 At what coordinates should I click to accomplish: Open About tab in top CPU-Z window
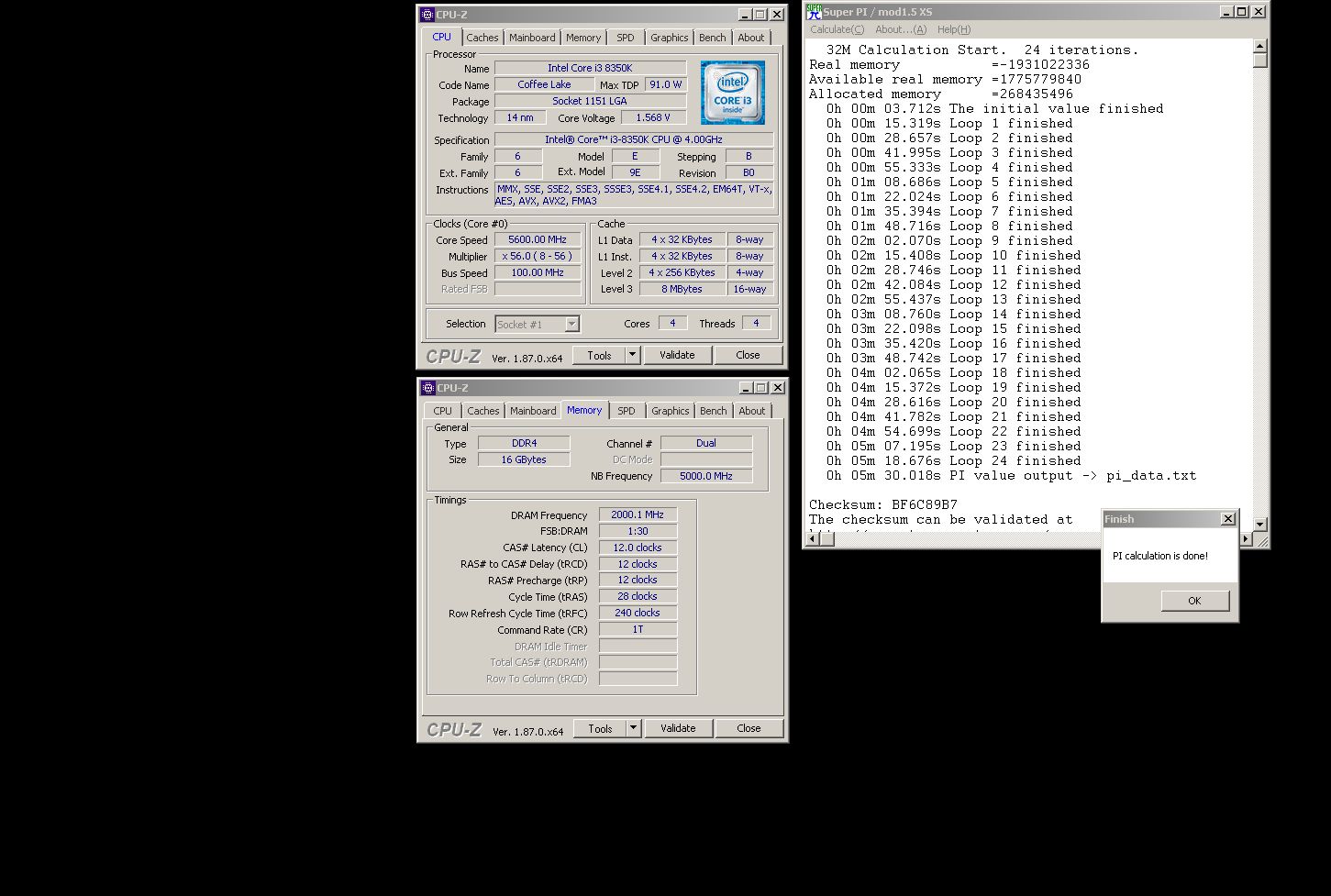[751, 38]
